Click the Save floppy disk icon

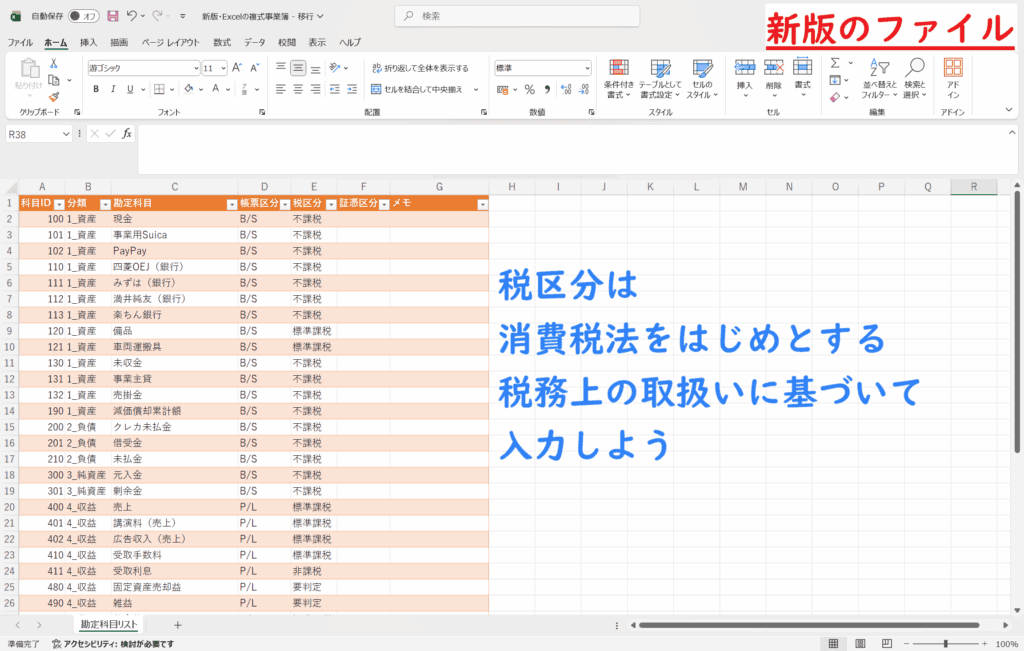pos(112,16)
